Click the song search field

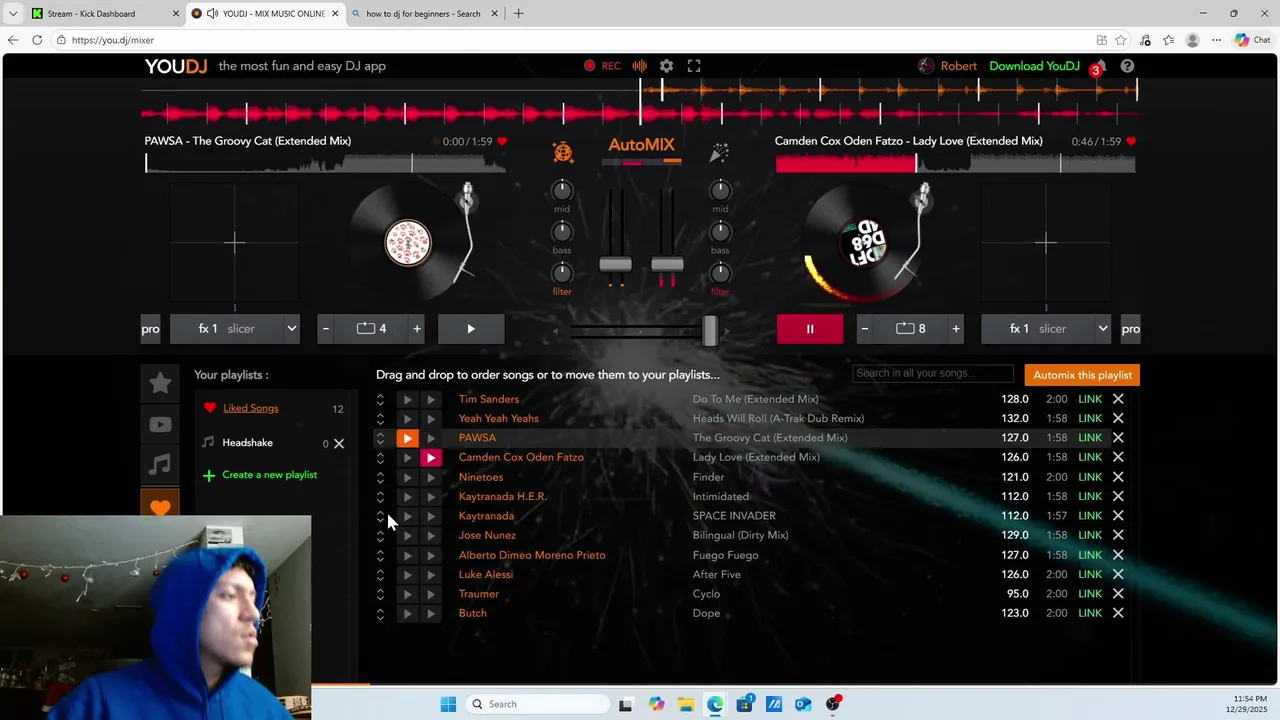tap(933, 373)
